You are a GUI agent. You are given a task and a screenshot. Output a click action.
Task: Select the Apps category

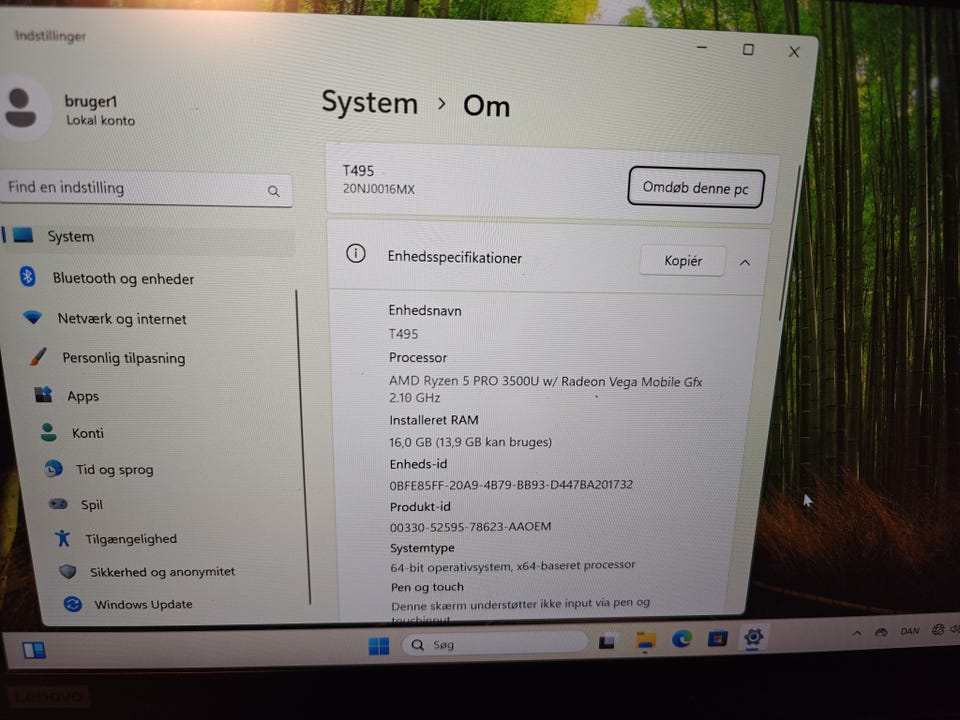coord(83,396)
